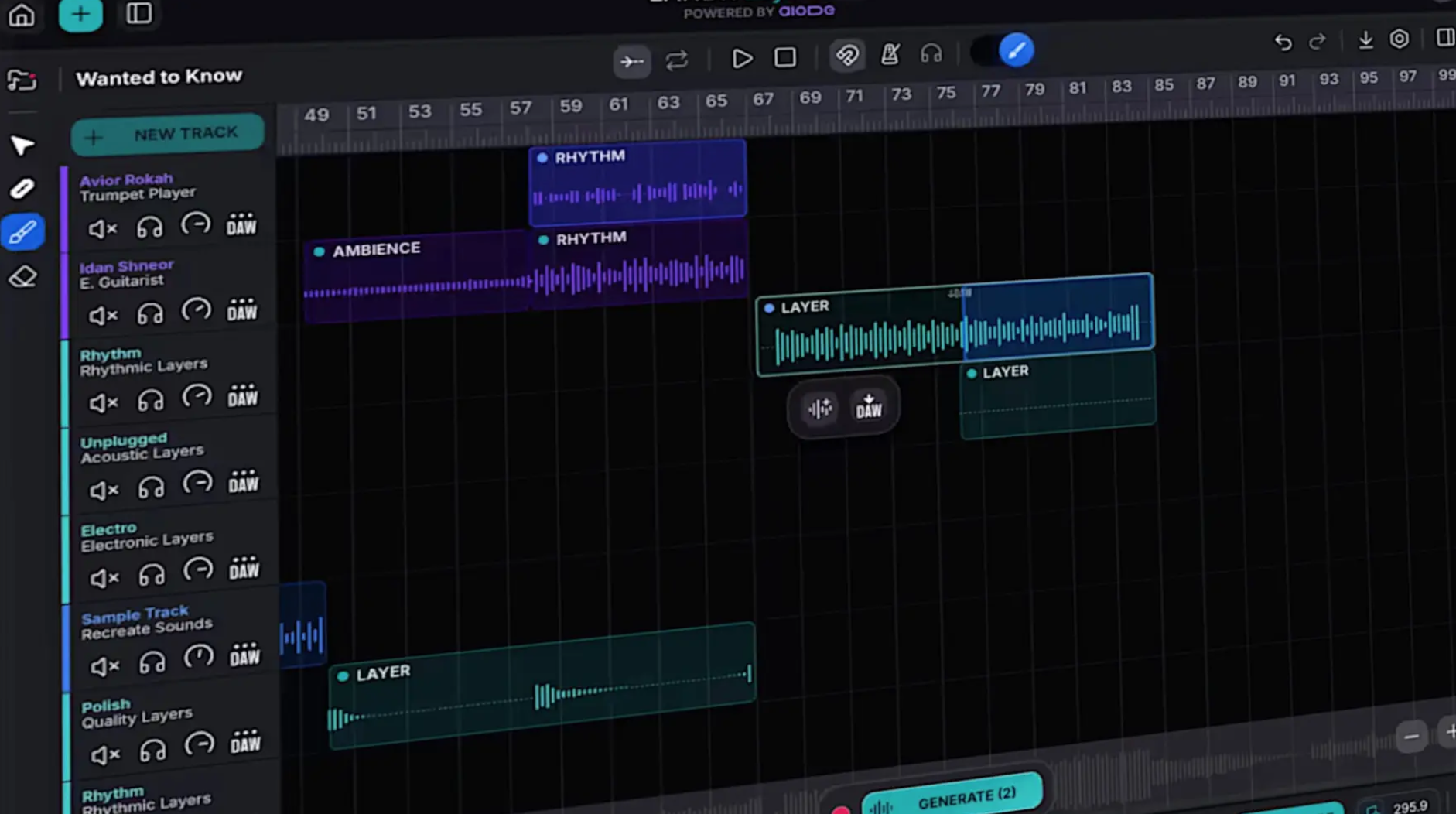Click the icon left of the Wanted to Know title

[22, 80]
